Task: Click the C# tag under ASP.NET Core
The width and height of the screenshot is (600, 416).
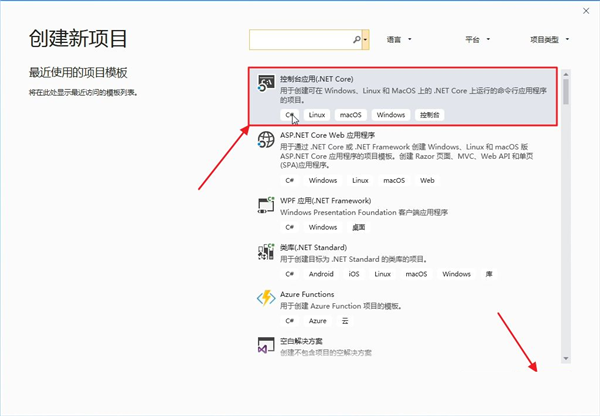Action: tap(290, 180)
